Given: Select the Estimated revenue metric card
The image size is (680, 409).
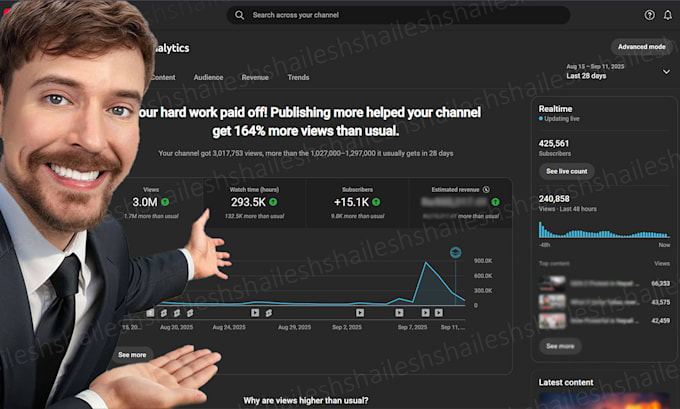Looking at the screenshot, I should (461, 203).
